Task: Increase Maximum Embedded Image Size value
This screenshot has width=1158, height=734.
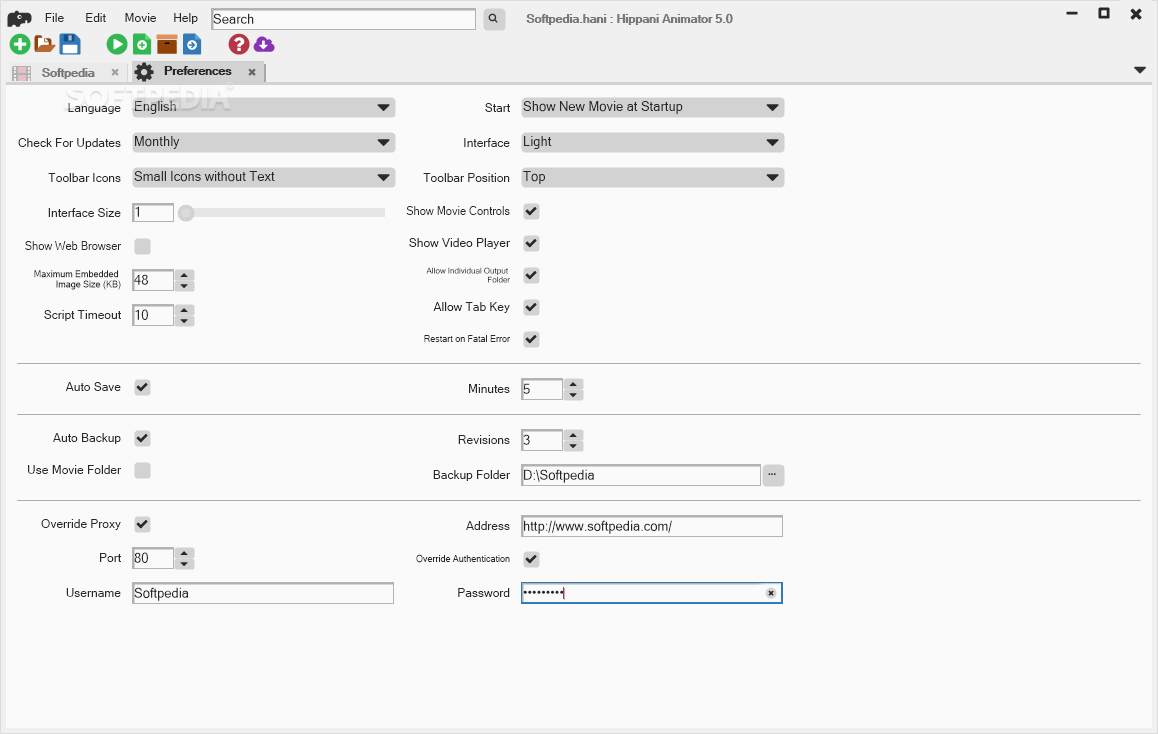Action: point(185,275)
